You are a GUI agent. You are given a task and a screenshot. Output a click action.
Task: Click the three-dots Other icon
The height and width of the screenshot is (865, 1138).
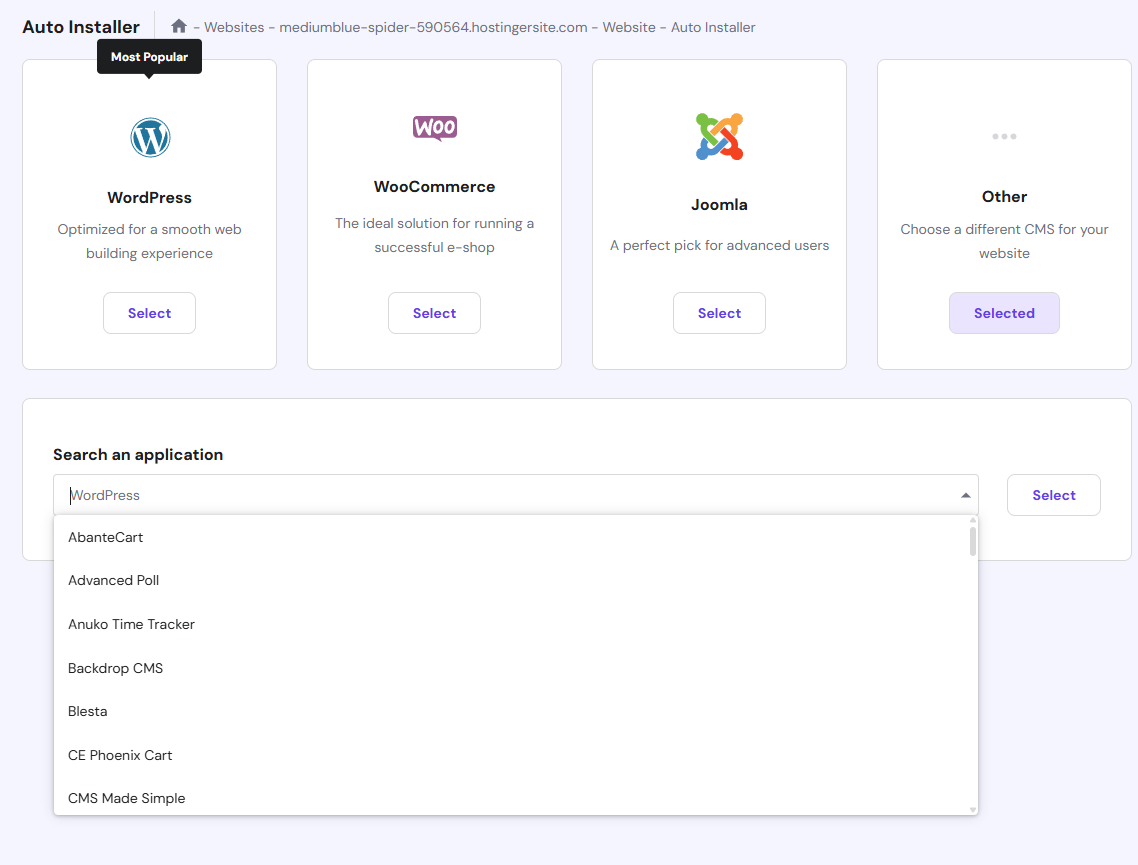tap(1004, 136)
